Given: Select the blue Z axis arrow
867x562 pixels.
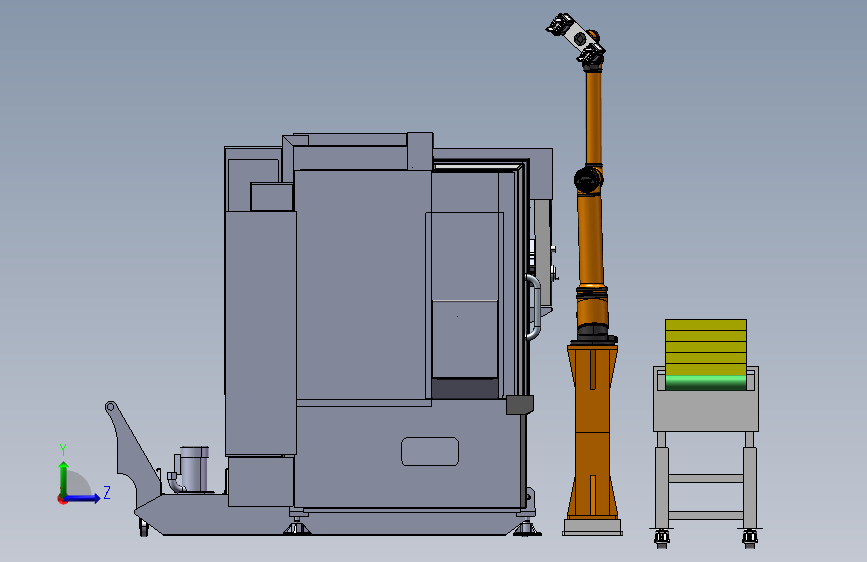Looking at the screenshot, I should coord(83,498).
